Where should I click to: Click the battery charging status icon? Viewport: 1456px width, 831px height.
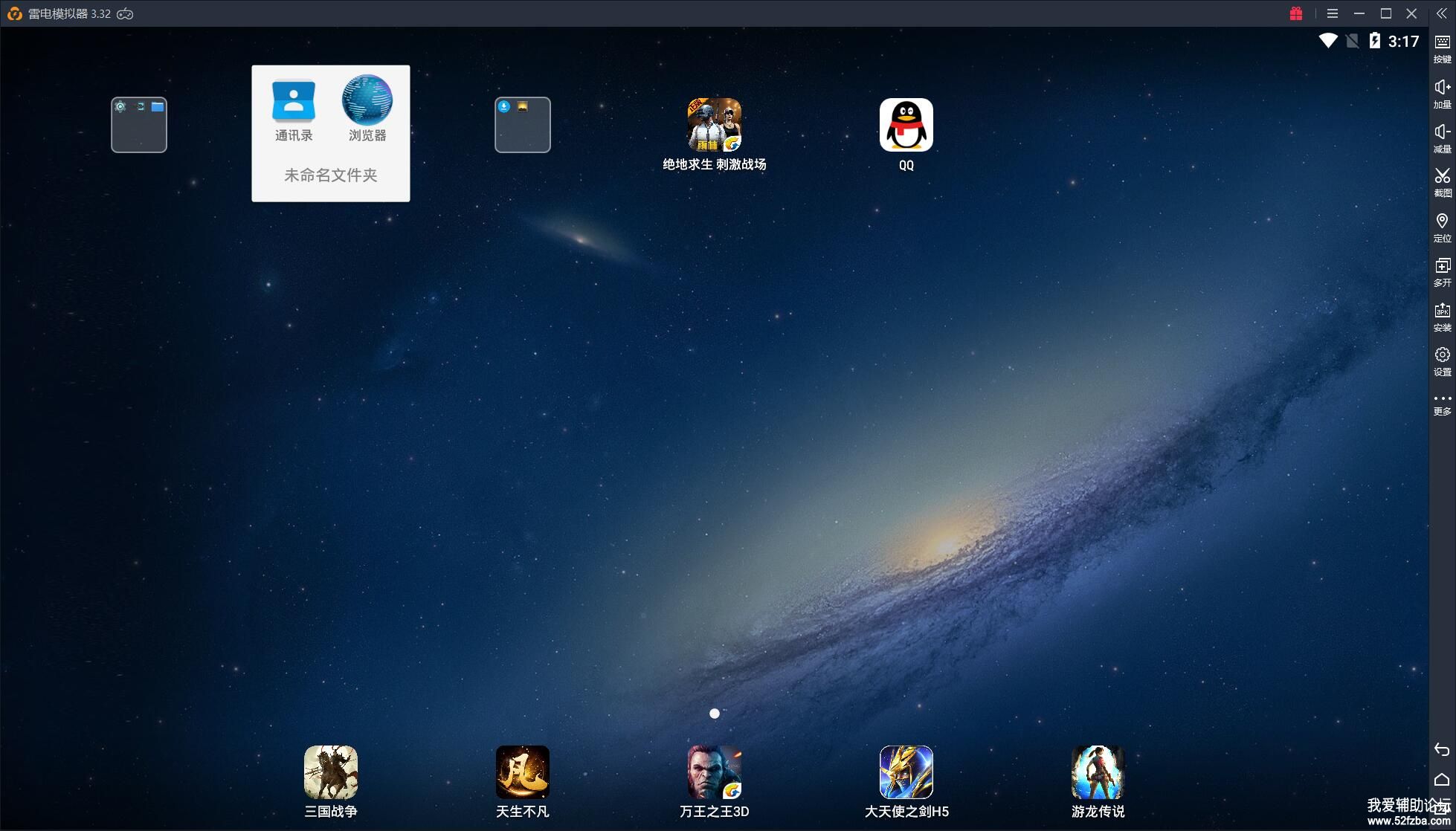pos(1375,41)
